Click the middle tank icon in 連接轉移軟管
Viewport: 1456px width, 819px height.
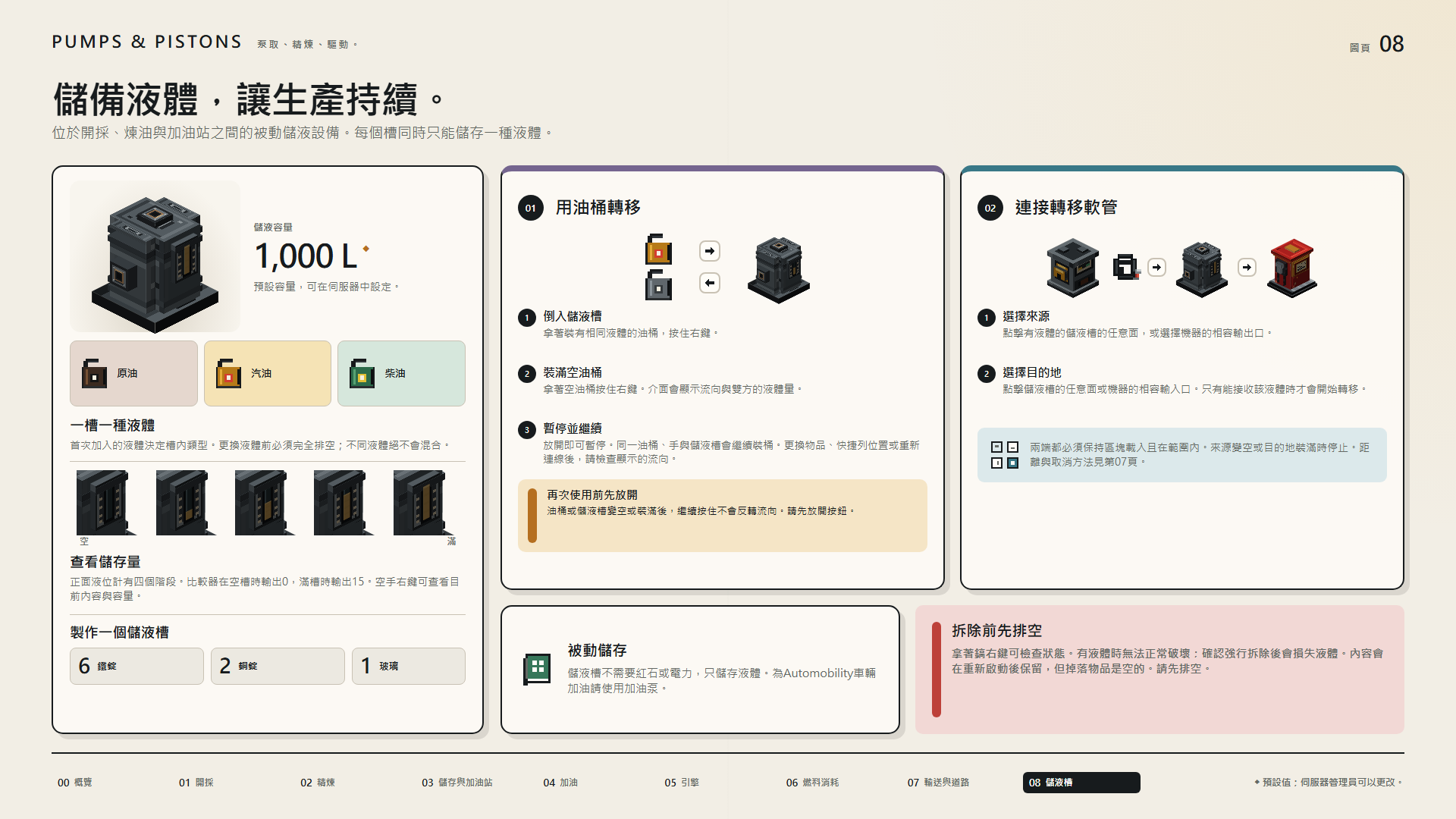(1202, 268)
